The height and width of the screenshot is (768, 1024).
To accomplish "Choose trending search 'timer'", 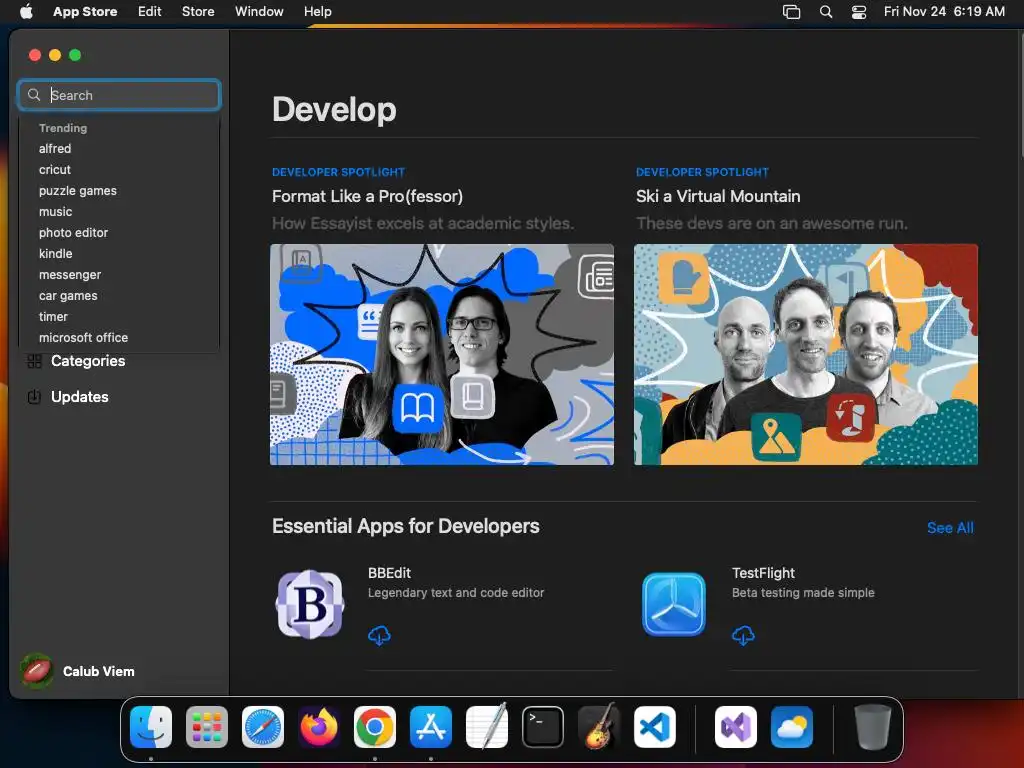I will [x=53, y=317].
